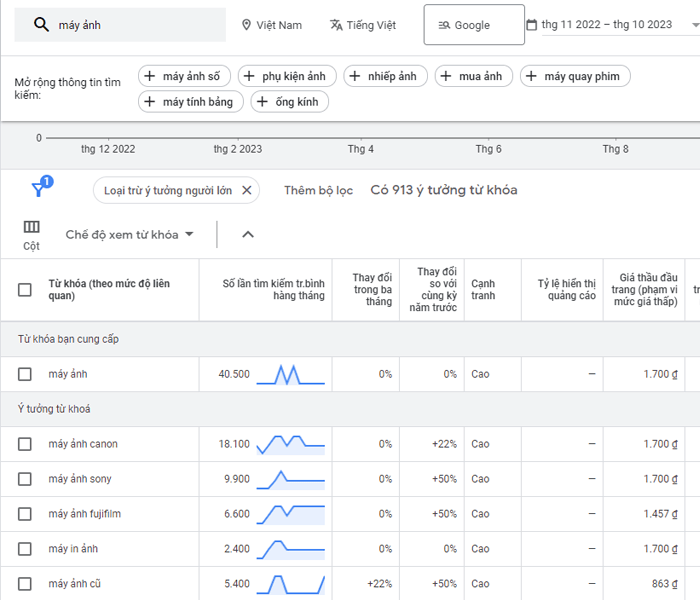Screen dimensions: 700x600
Task: Open the 'Chế độ xem từ khóa' dropdown
Action: (129, 235)
